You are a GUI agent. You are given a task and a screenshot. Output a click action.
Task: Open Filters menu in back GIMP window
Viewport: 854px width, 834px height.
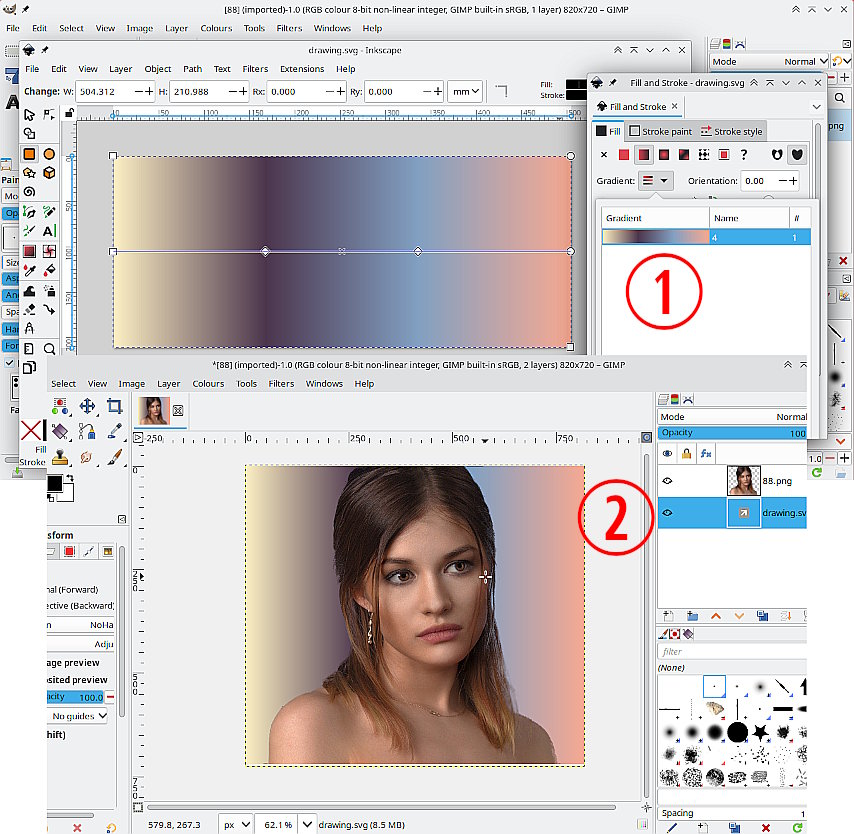(289, 28)
